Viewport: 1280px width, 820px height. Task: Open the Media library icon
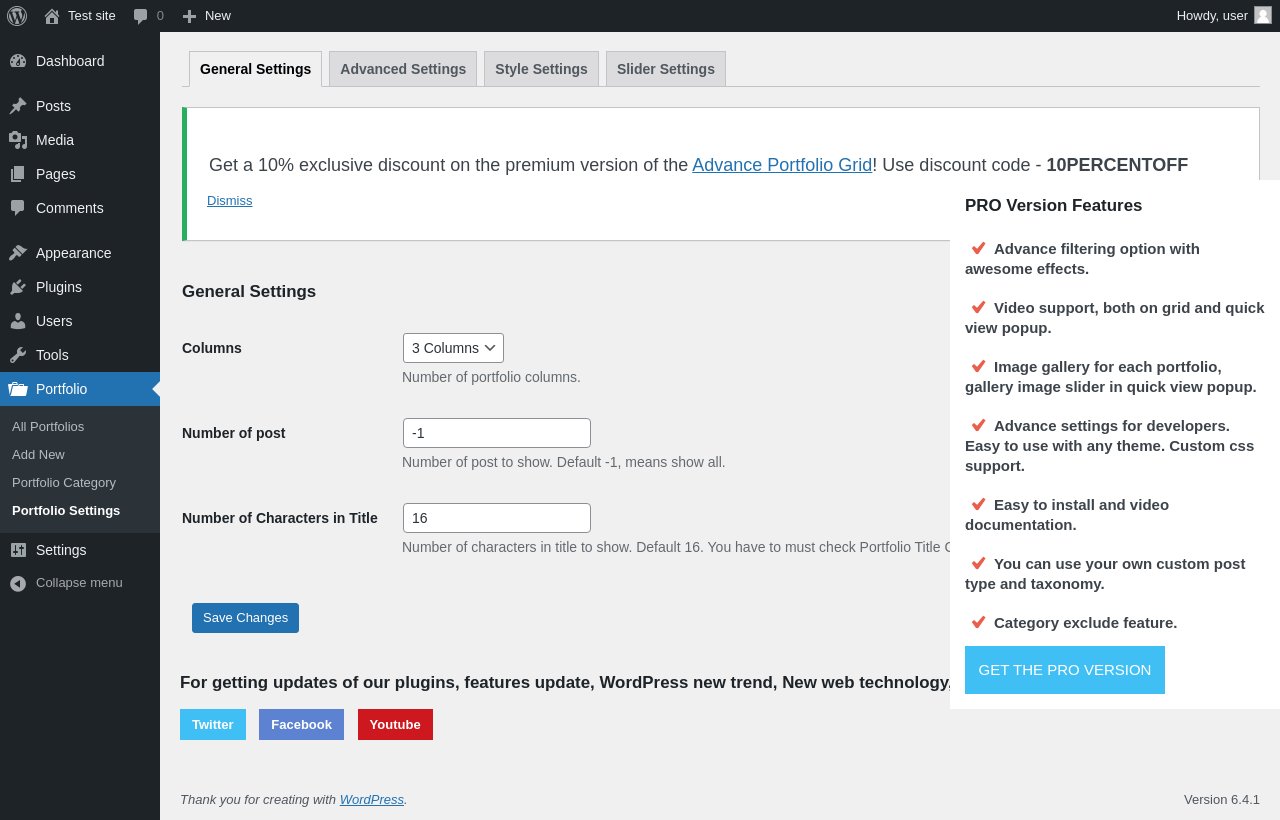pyautogui.click(x=18, y=140)
